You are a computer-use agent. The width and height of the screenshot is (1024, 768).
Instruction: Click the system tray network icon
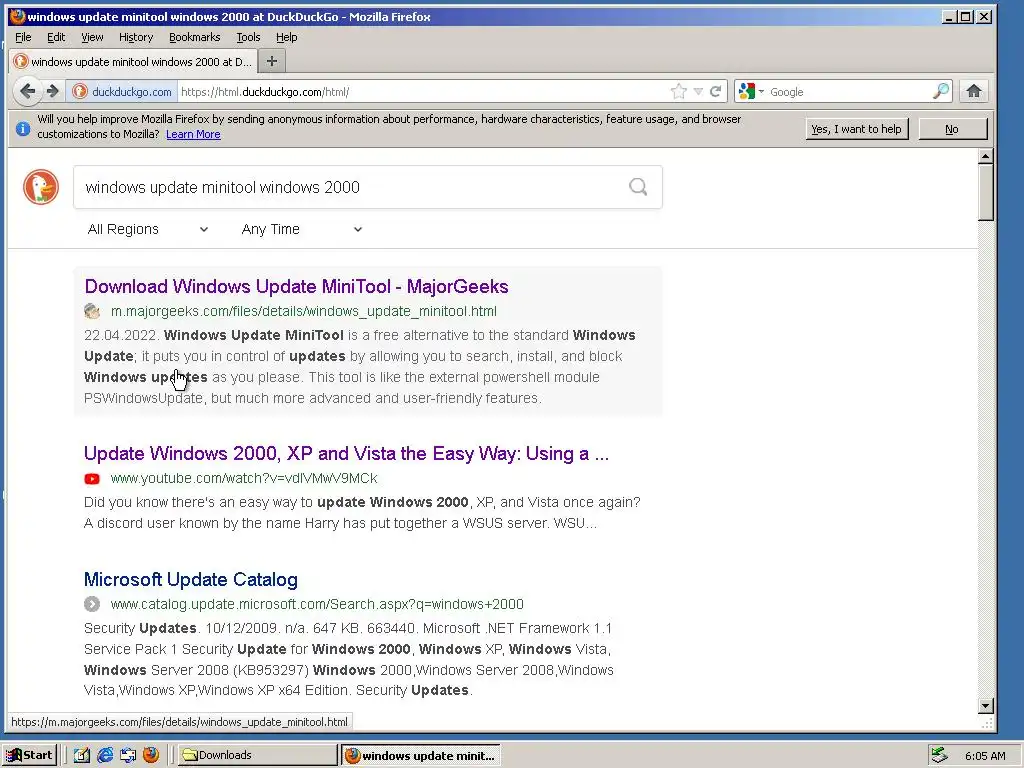click(939, 755)
